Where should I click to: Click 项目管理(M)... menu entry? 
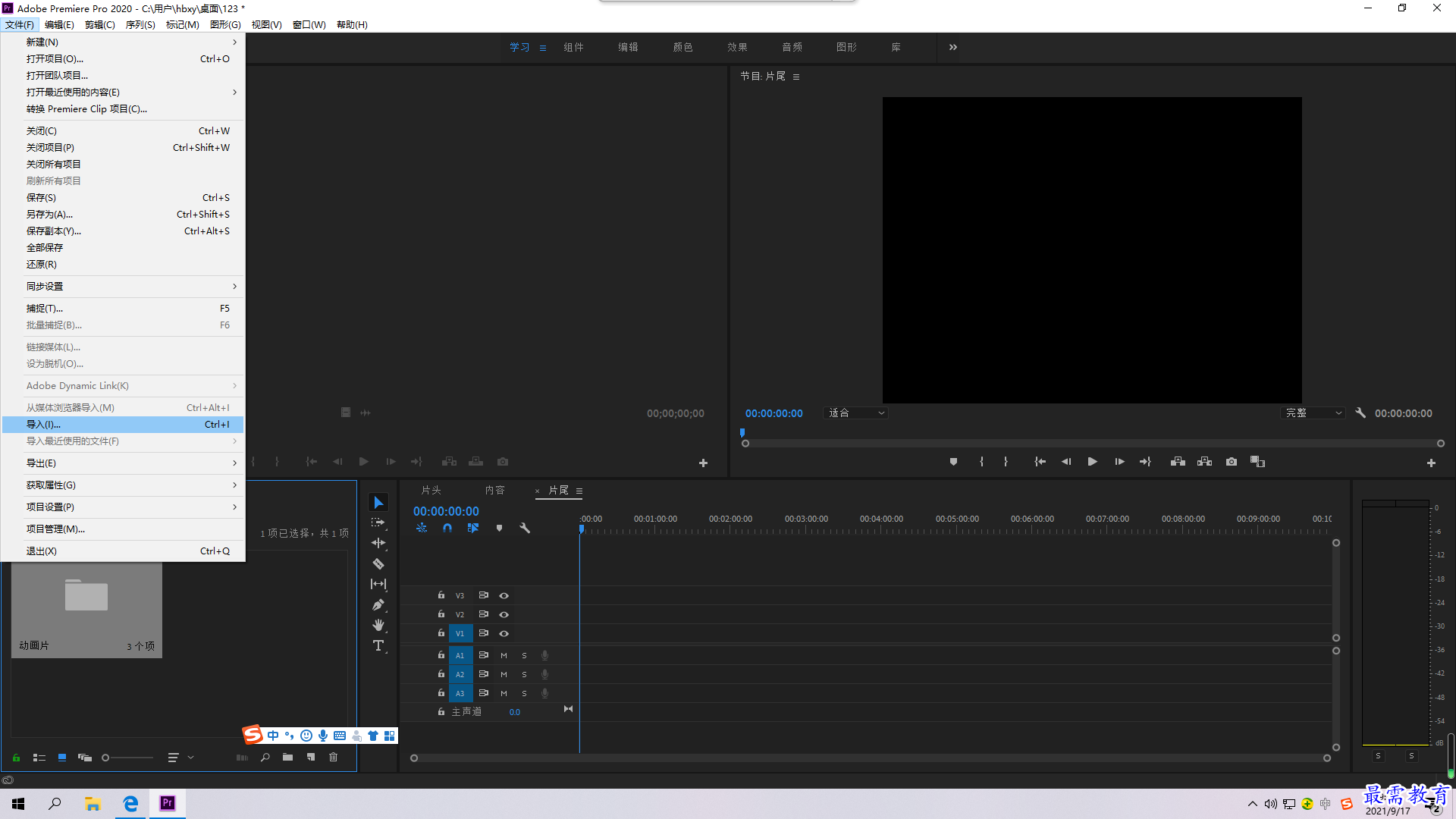(123, 529)
